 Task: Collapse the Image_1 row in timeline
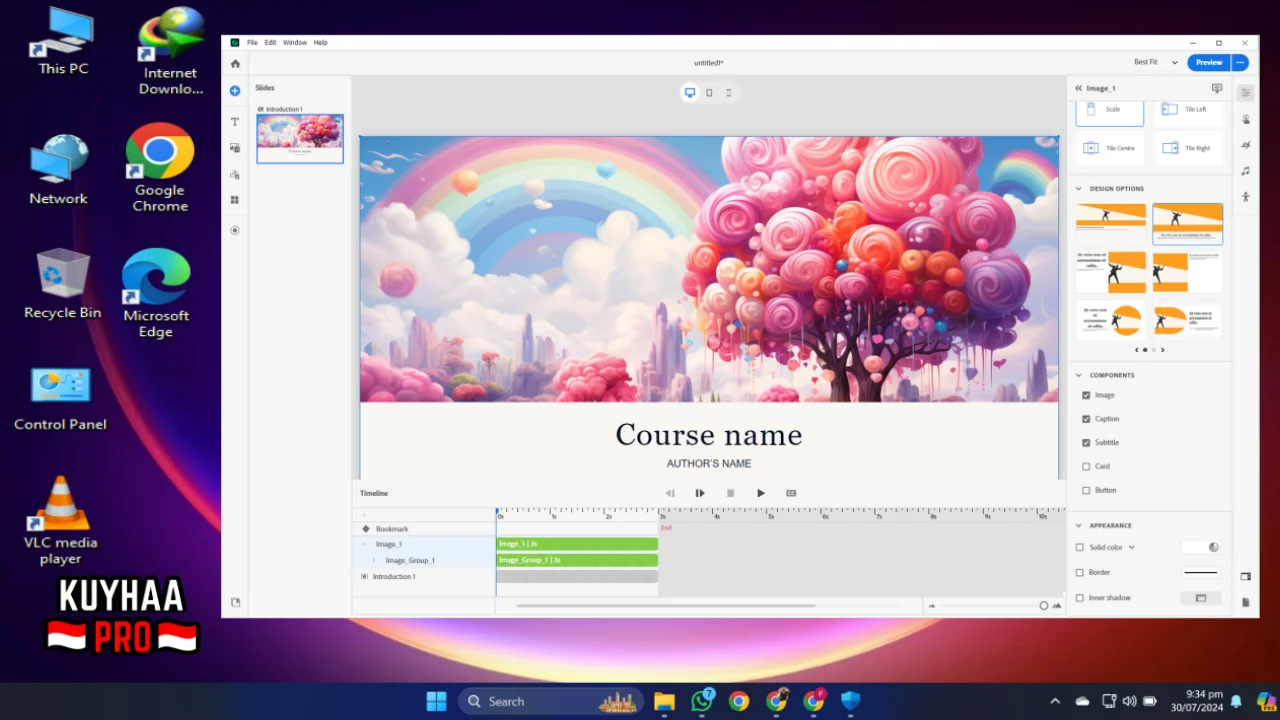[x=364, y=544]
